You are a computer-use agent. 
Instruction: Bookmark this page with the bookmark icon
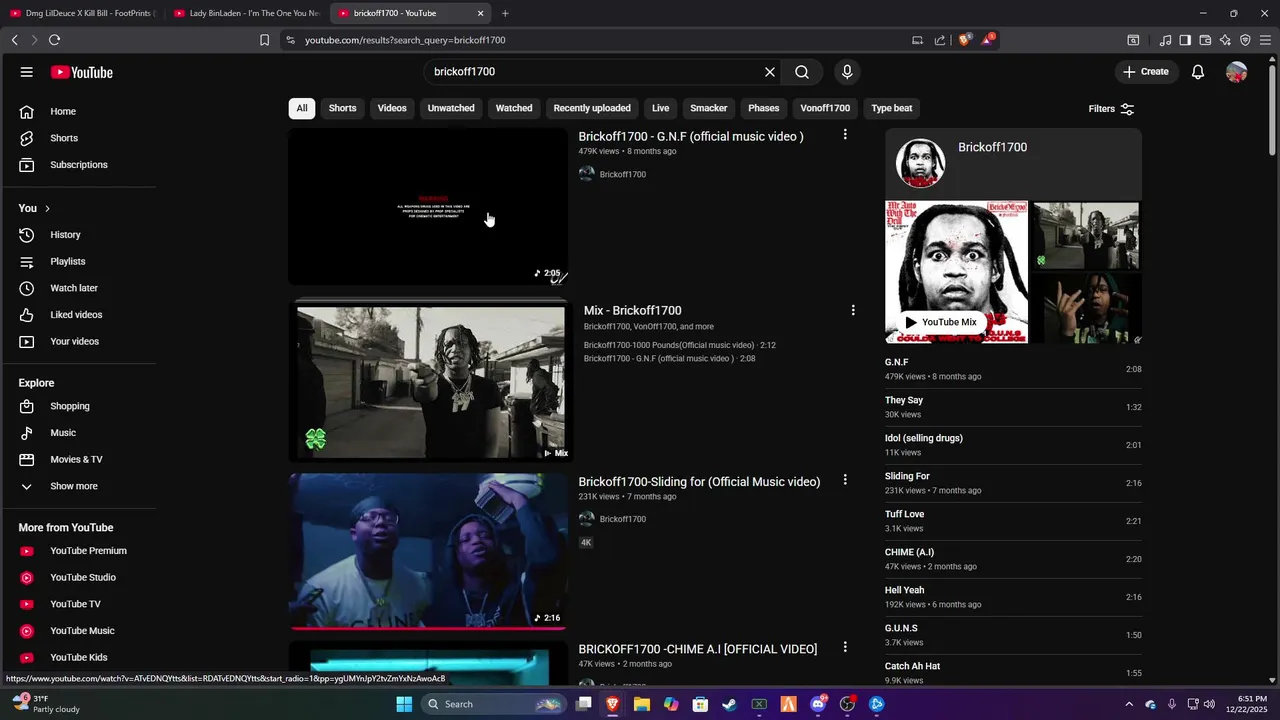[x=264, y=40]
